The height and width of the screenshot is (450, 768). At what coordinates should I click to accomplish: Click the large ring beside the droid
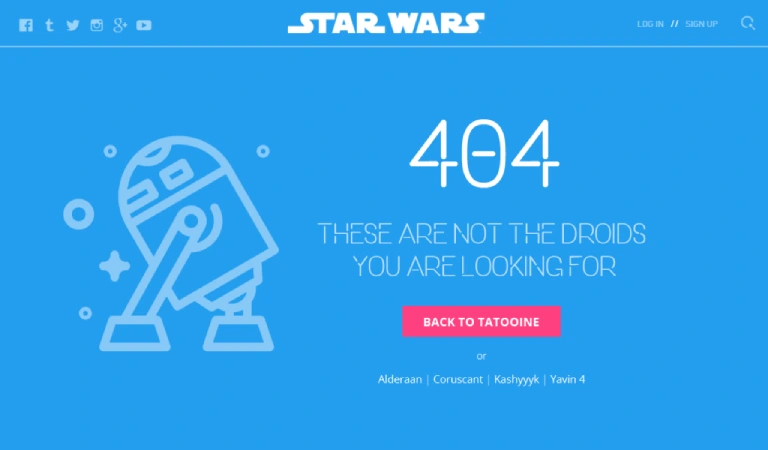[x=78, y=214]
